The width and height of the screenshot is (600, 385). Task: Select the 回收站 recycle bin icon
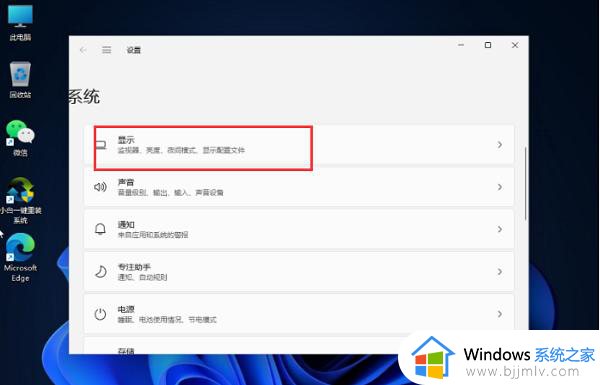[x=20, y=79]
